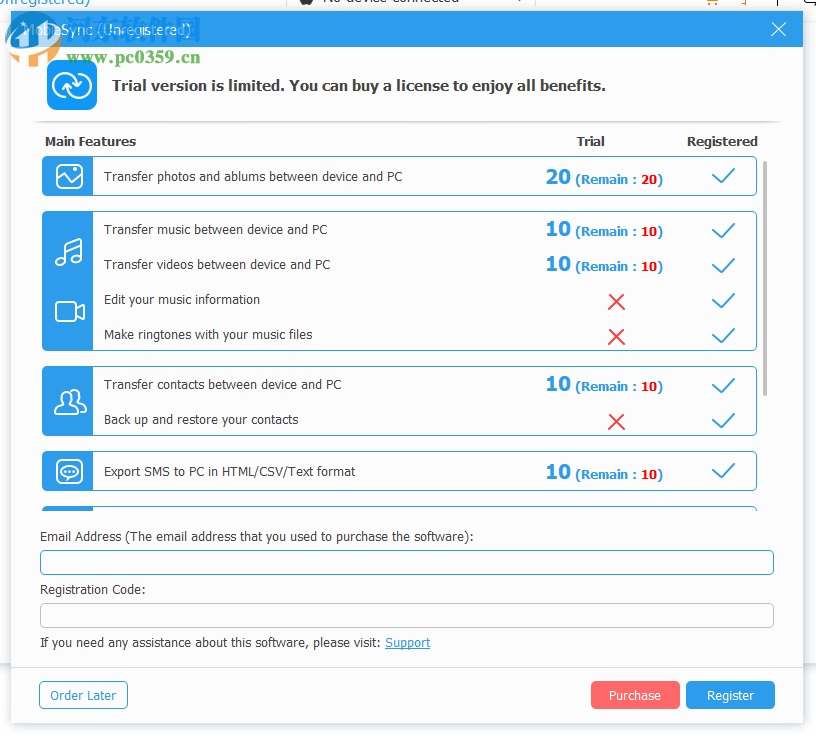Click Registered checkmark for Edit music information row
Screen dimensions: 816x736
[723, 300]
